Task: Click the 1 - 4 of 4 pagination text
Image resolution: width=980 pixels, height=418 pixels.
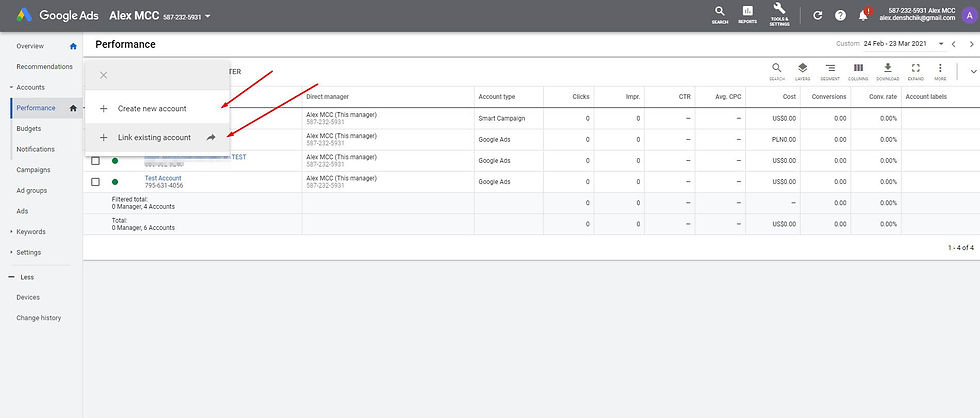Action: (961, 248)
